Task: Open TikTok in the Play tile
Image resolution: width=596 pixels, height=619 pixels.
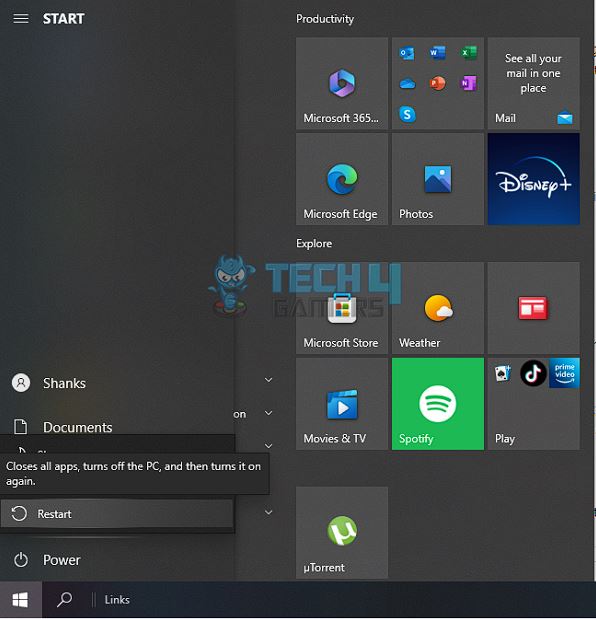Action: [x=533, y=373]
